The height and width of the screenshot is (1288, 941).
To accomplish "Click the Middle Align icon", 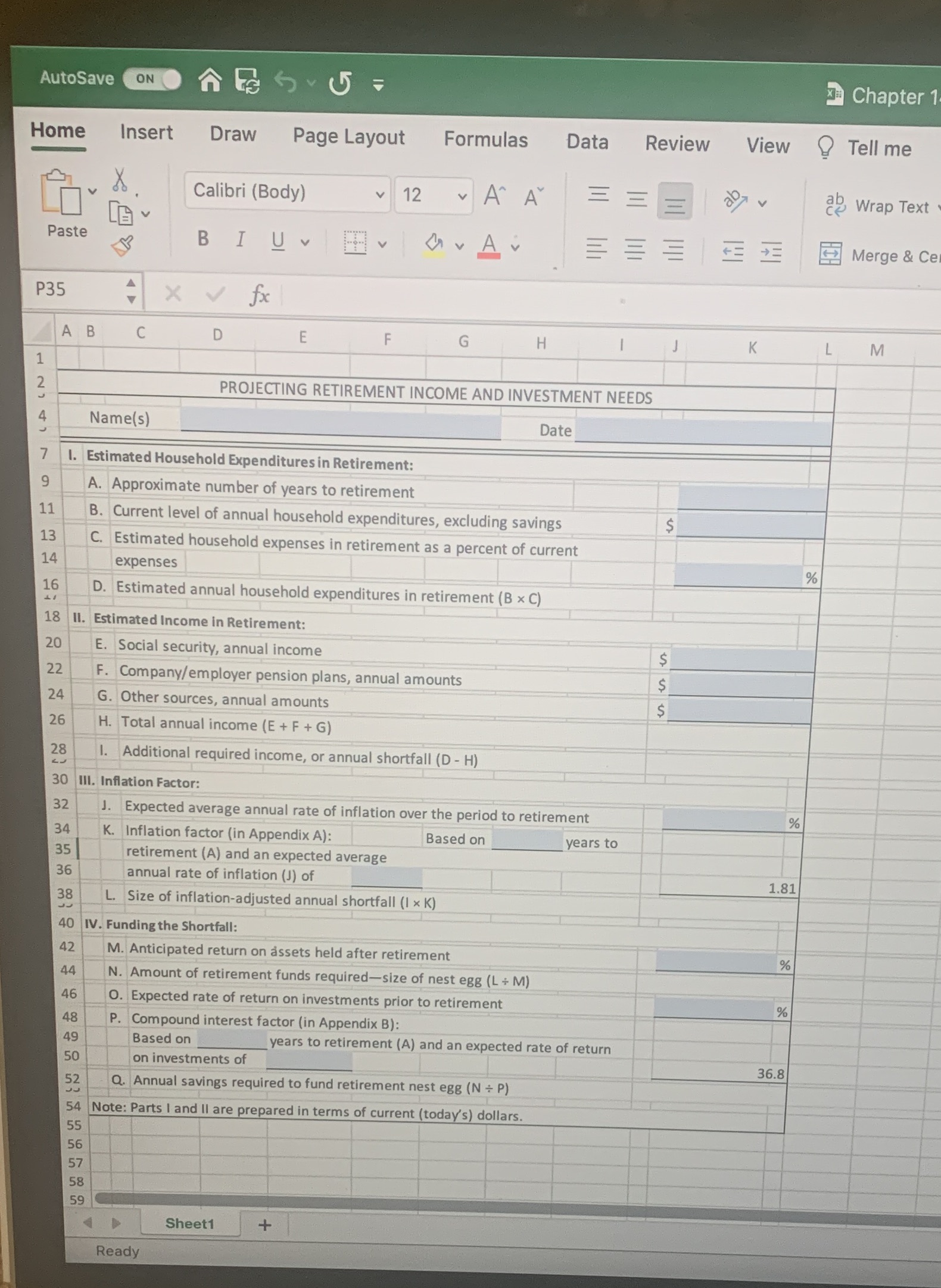I will tap(636, 198).
